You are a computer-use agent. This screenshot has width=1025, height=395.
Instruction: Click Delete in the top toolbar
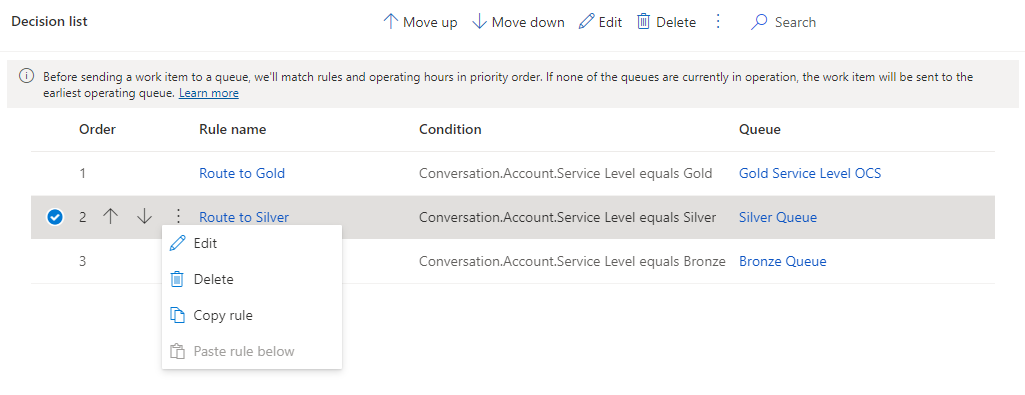point(666,22)
